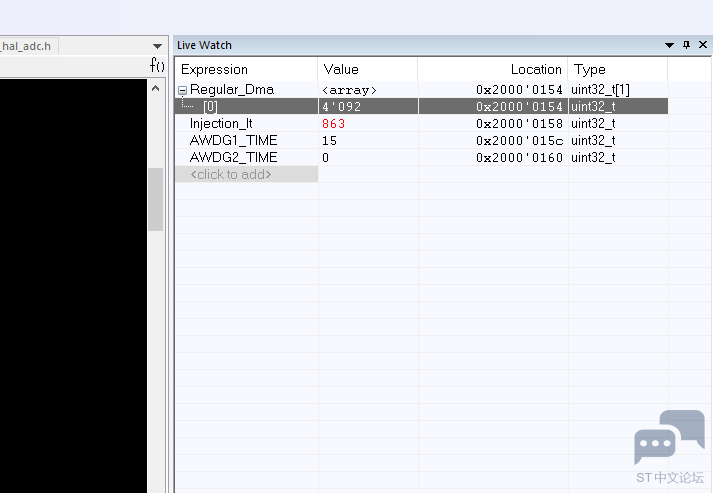The width and height of the screenshot is (713, 493).
Task: Click the <array> value cell
Action: [368, 90]
